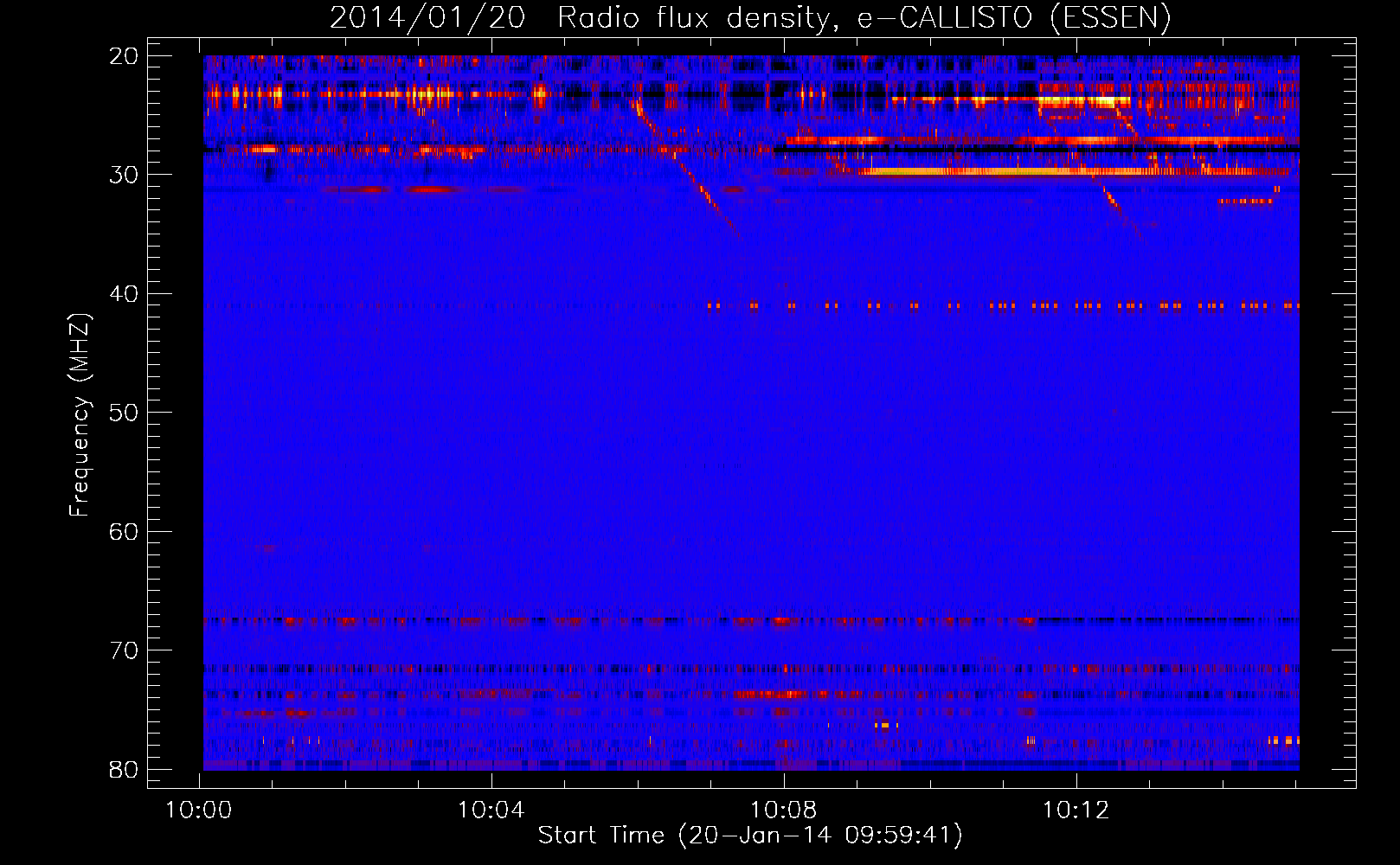Click the '10:12' time tick label

coord(1076,811)
